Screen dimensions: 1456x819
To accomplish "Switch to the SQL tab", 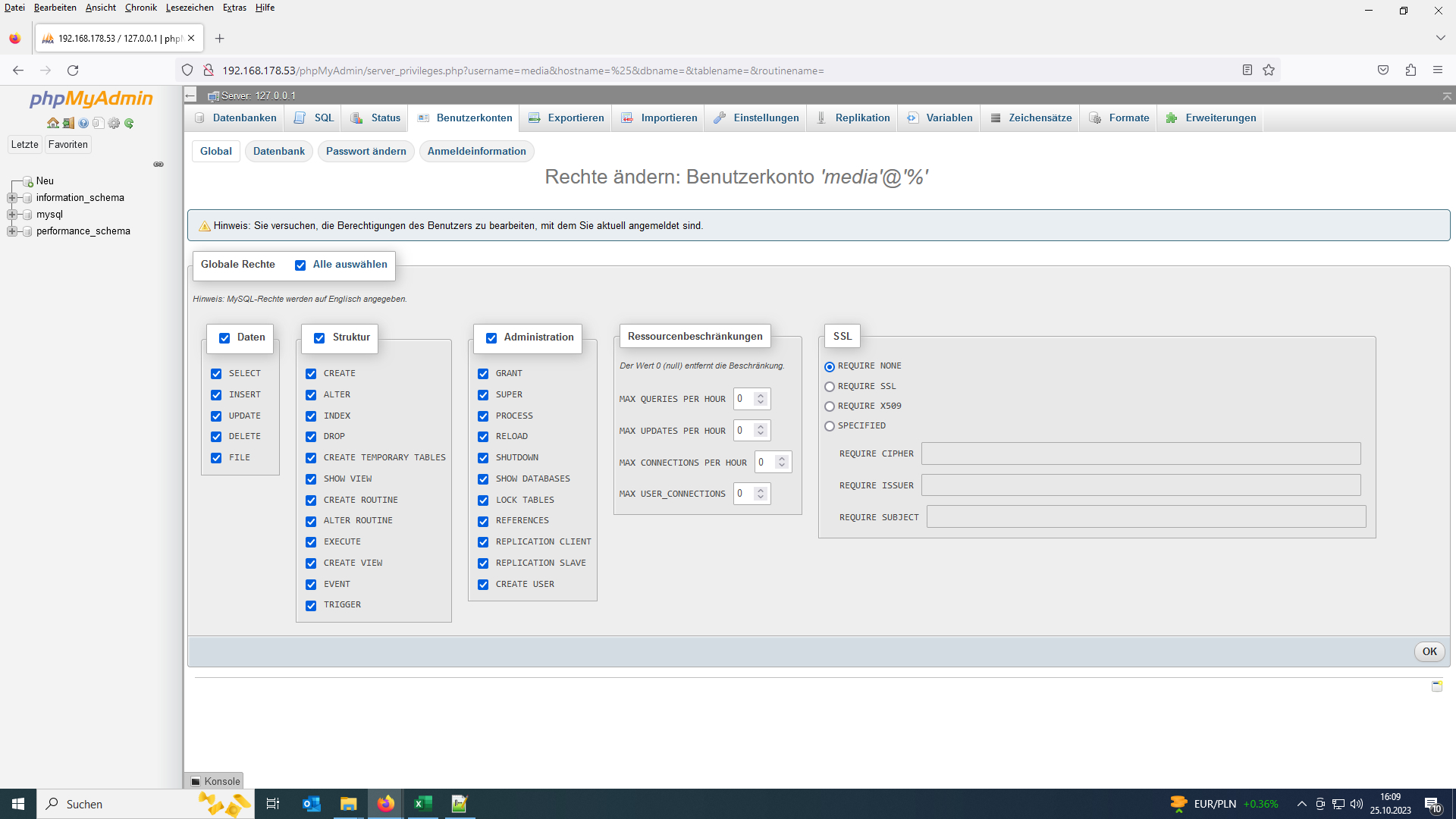I will 314,118.
